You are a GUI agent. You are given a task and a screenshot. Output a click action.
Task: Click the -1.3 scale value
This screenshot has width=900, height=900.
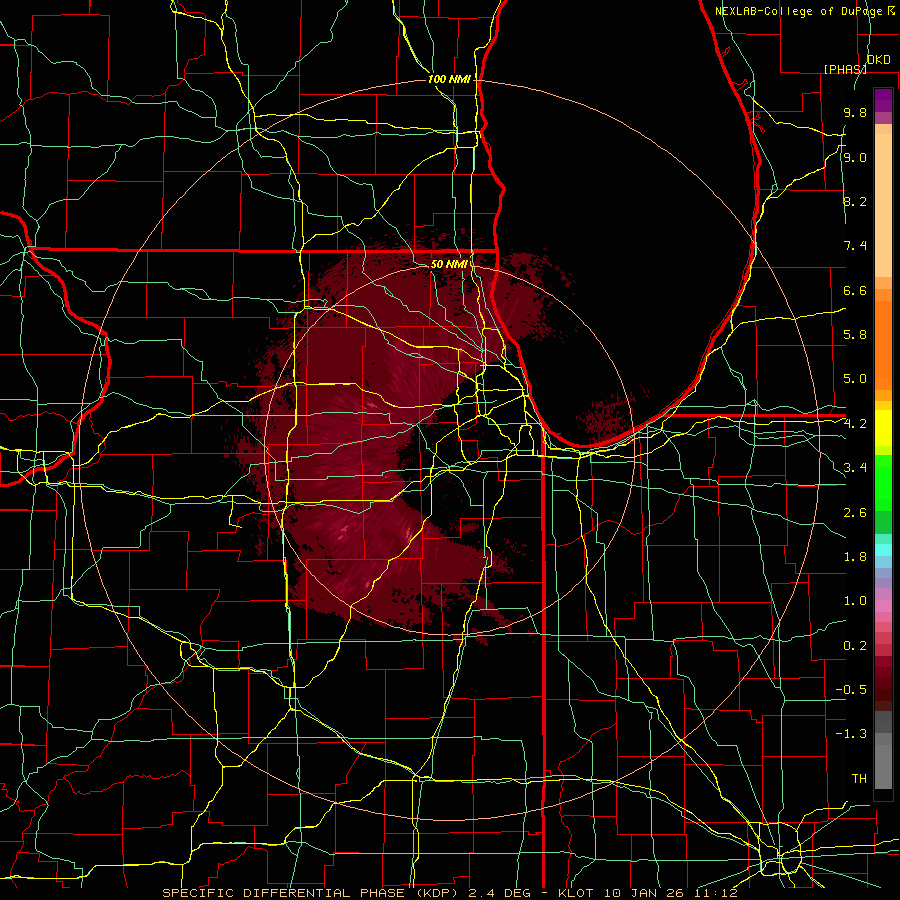pyautogui.click(x=851, y=734)
